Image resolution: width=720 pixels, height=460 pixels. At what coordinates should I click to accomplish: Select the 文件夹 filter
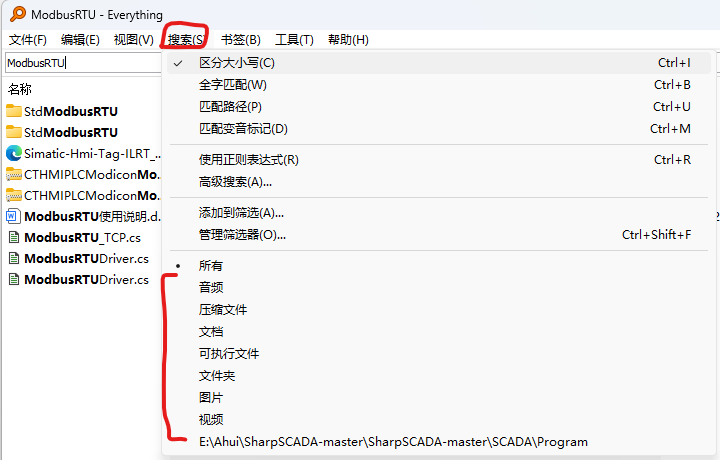point(439,376)
